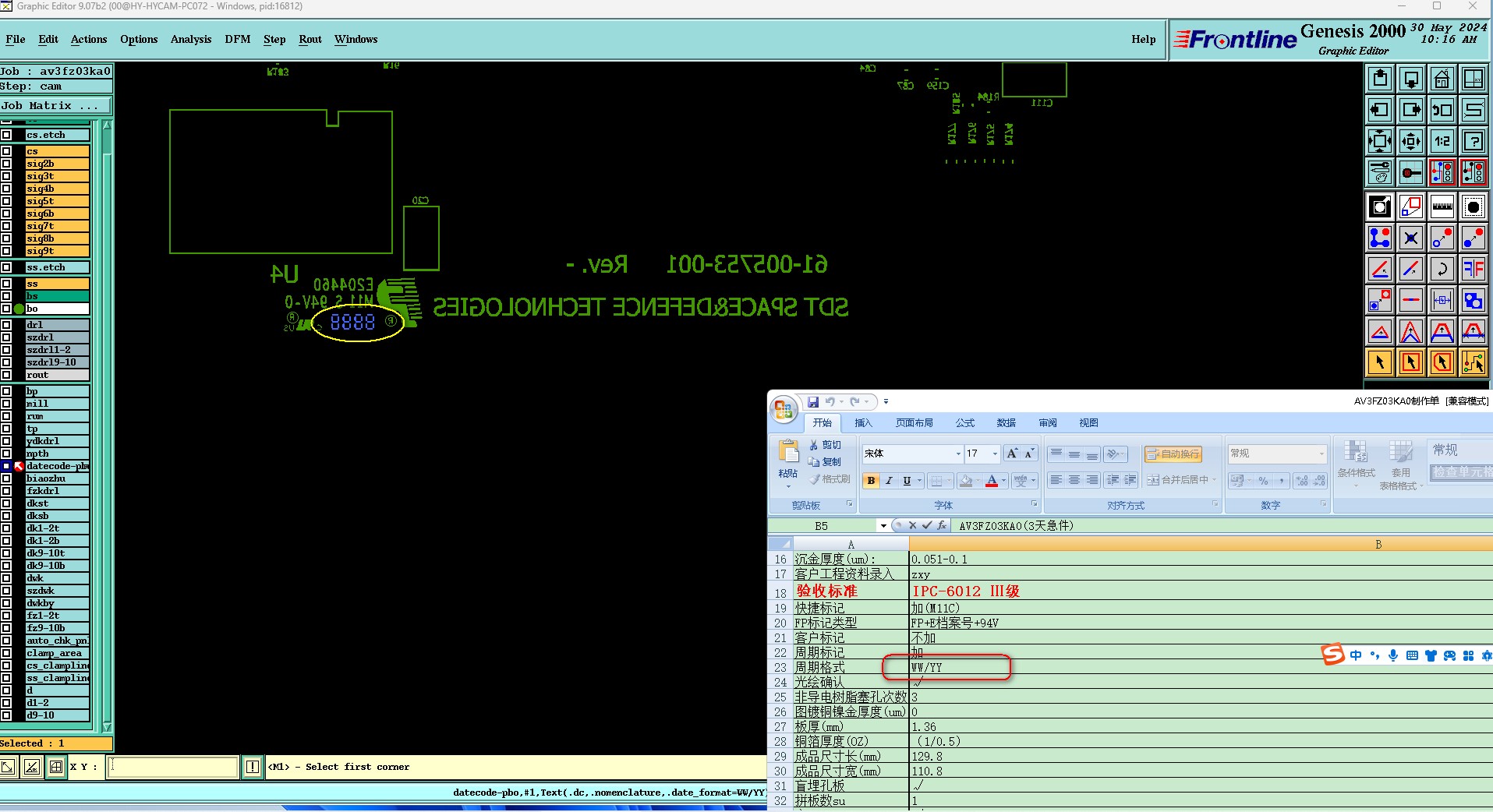This screenshot has height=812, width=1493.
Task: Click Job Matrix ... button
Action: (55, 106)
